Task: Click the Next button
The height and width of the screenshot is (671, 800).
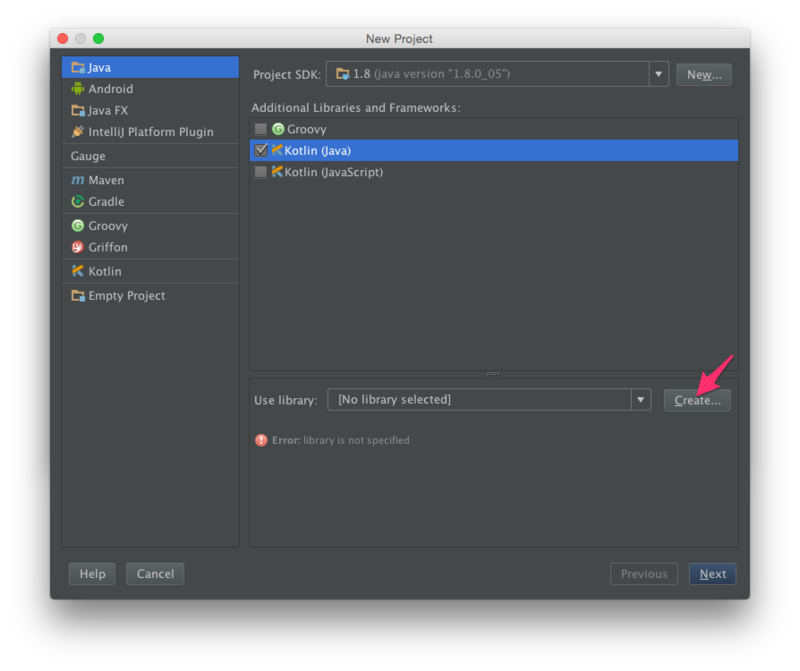Action: [712, 574]
